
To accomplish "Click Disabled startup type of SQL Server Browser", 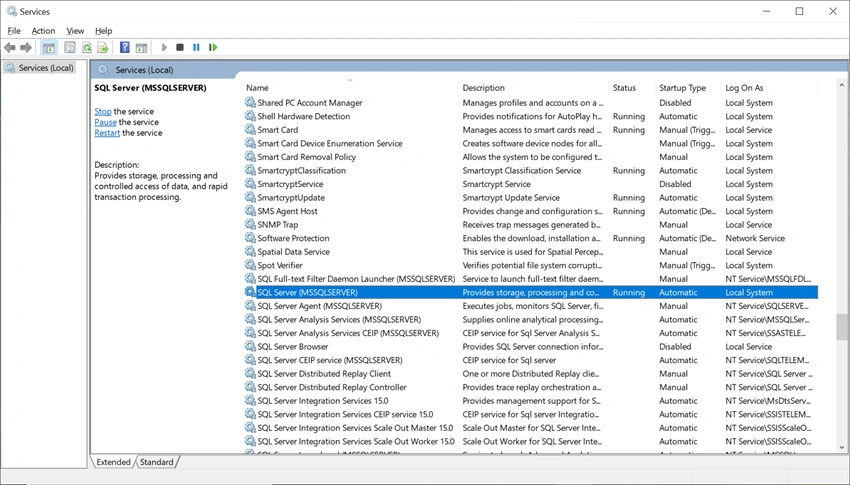I will point(675,346).
